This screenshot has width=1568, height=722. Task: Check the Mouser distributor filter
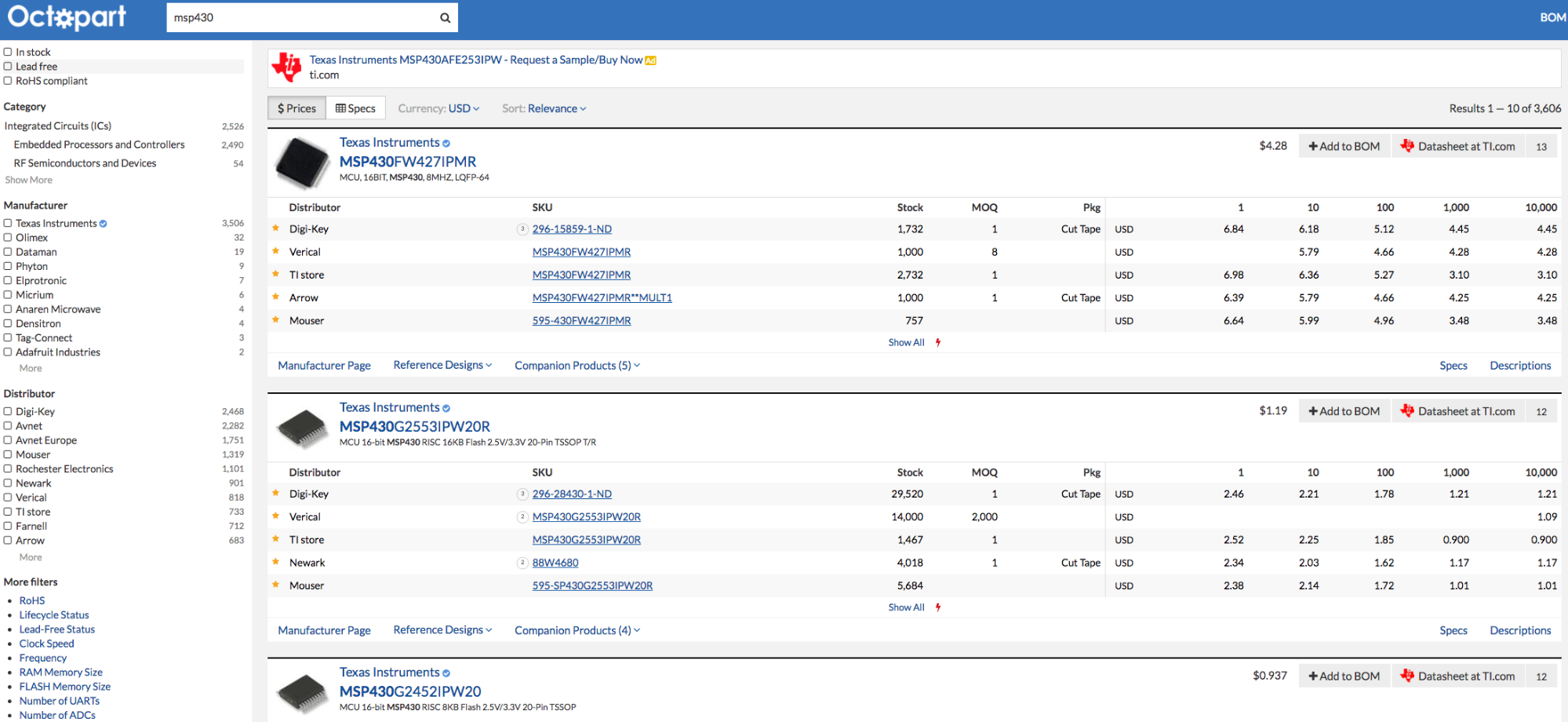click(x=8, y=454)
